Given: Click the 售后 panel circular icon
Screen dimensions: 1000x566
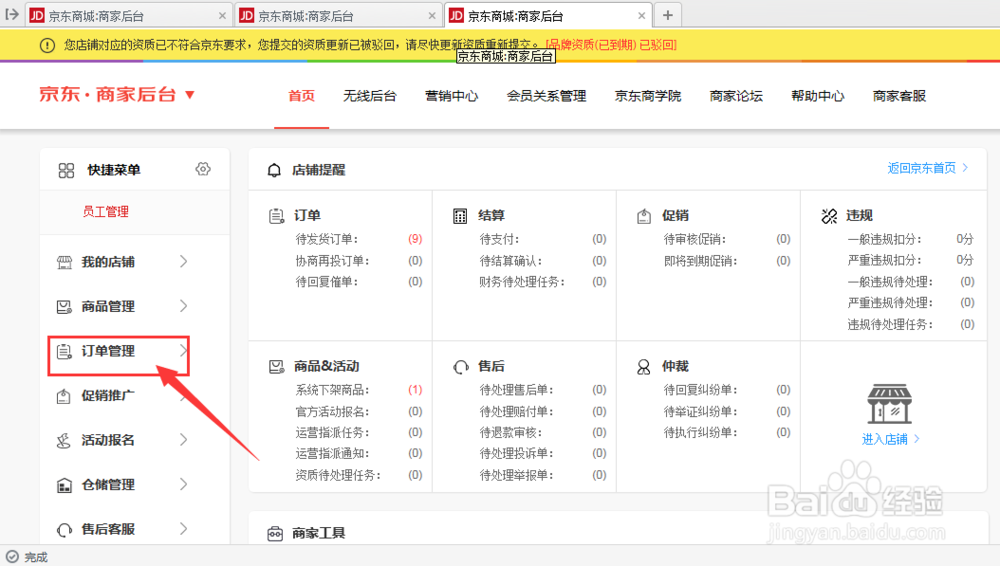Looking at the screenshot, I should click(460, 367).
